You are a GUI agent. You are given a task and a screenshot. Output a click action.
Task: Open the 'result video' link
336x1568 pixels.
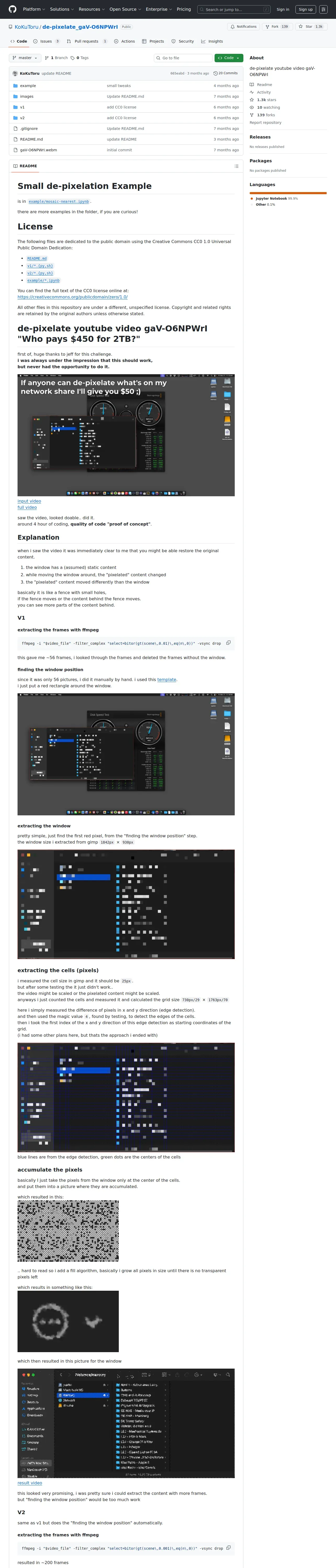tap(30, 1483)
